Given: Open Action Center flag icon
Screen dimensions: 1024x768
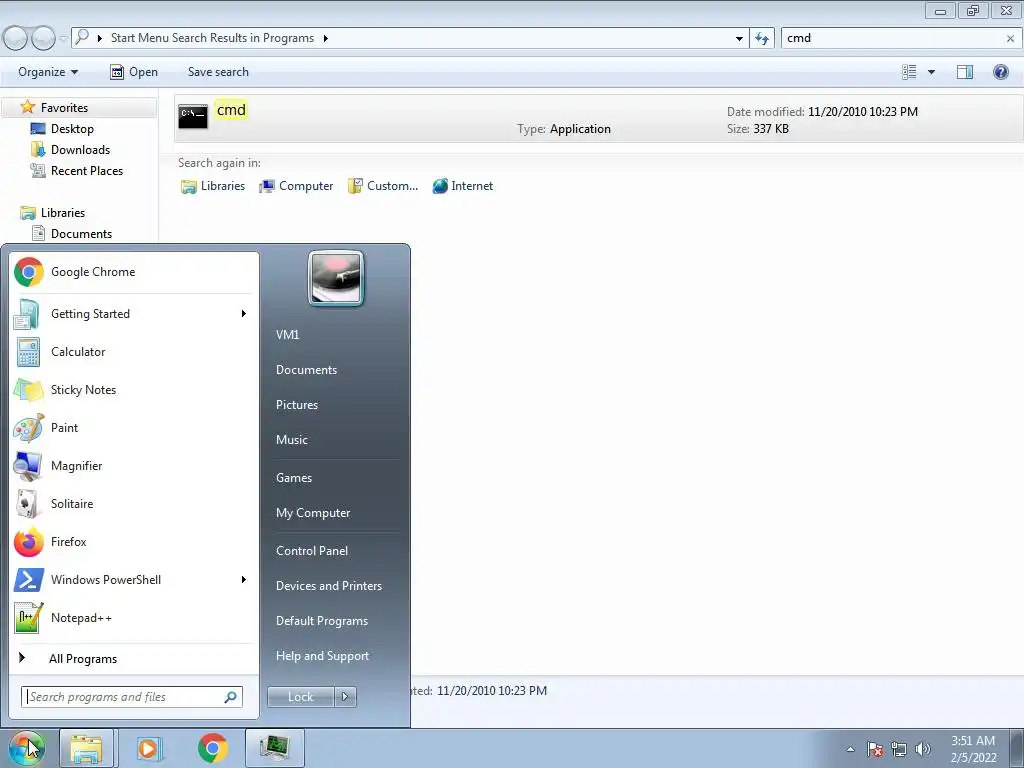Looking at the screenshot, I should click(875, 749).
